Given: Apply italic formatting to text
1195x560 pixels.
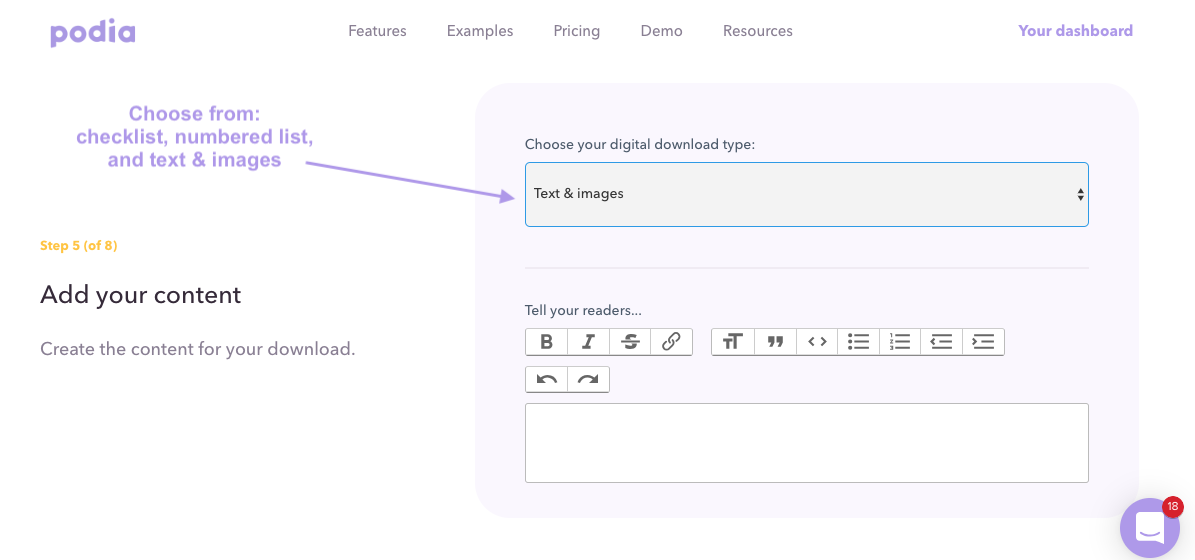Looking at the screenshot, I should (x=588, y=342).
